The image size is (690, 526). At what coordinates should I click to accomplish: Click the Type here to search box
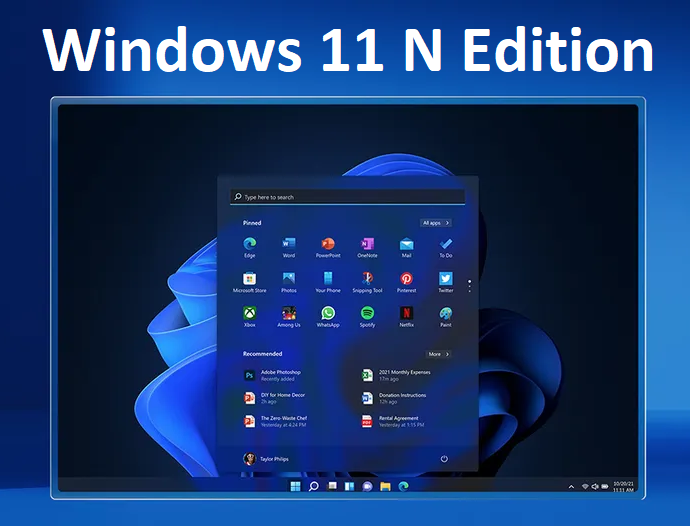(347, 197)
